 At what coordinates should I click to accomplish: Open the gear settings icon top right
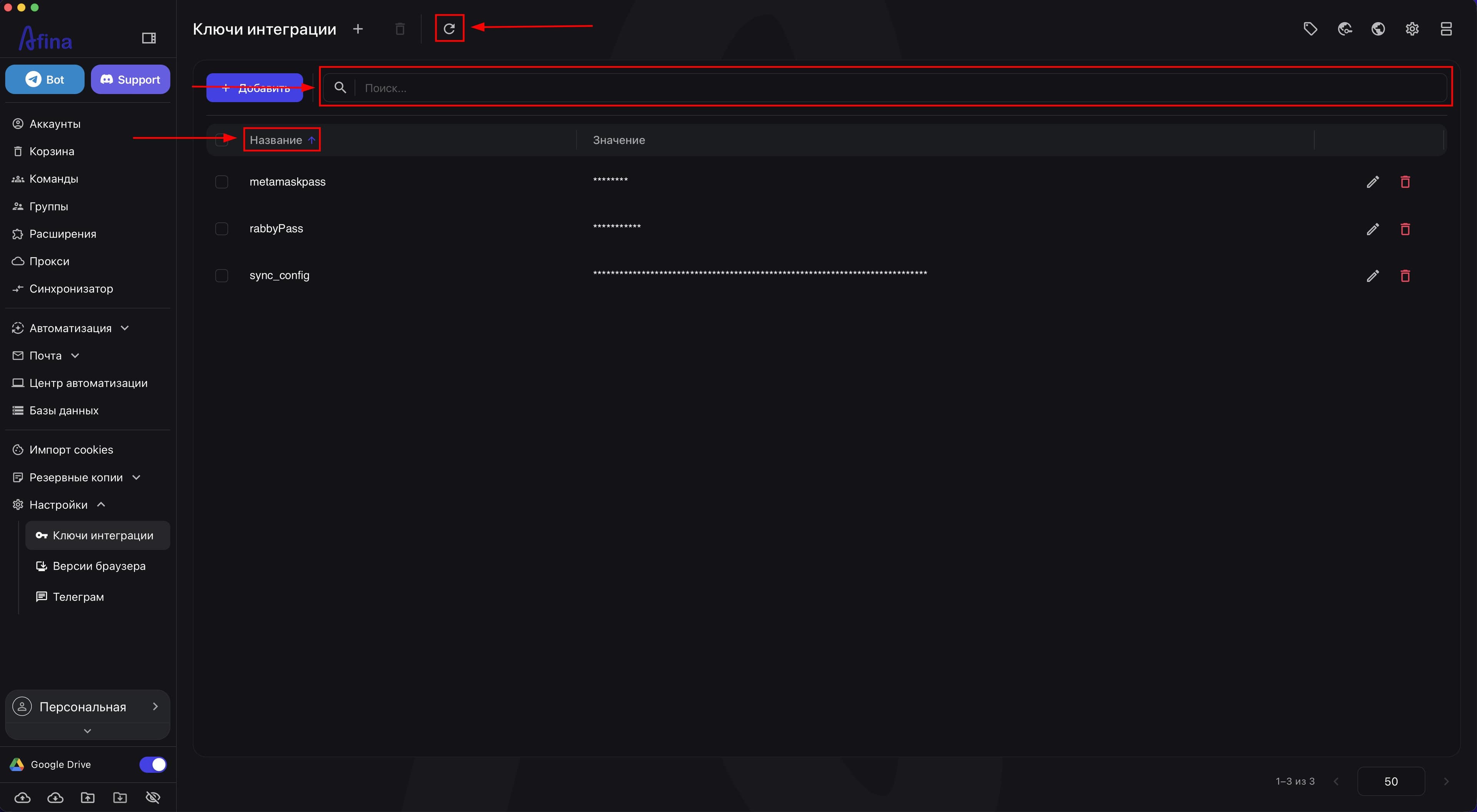[x=1412, y=29]
